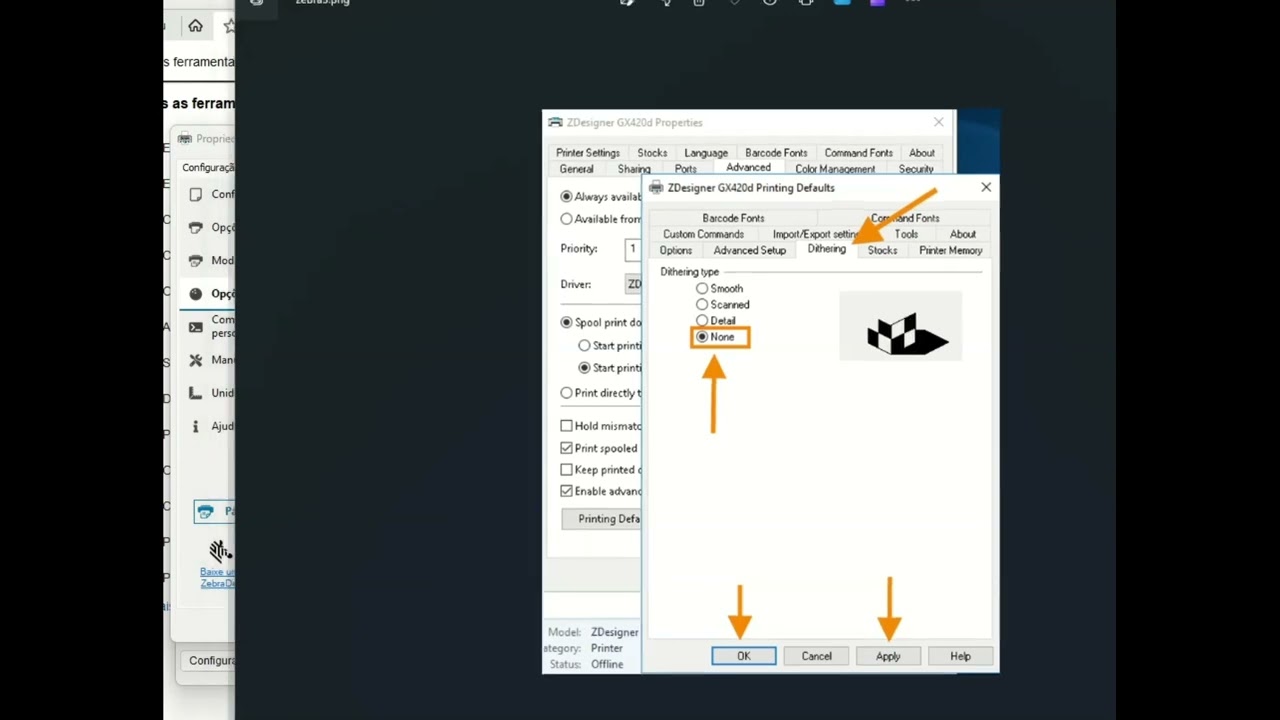Open Security tab in Properties window
Screen dimensions: 1280x720
pyautogui.click(x=916, y=169)
